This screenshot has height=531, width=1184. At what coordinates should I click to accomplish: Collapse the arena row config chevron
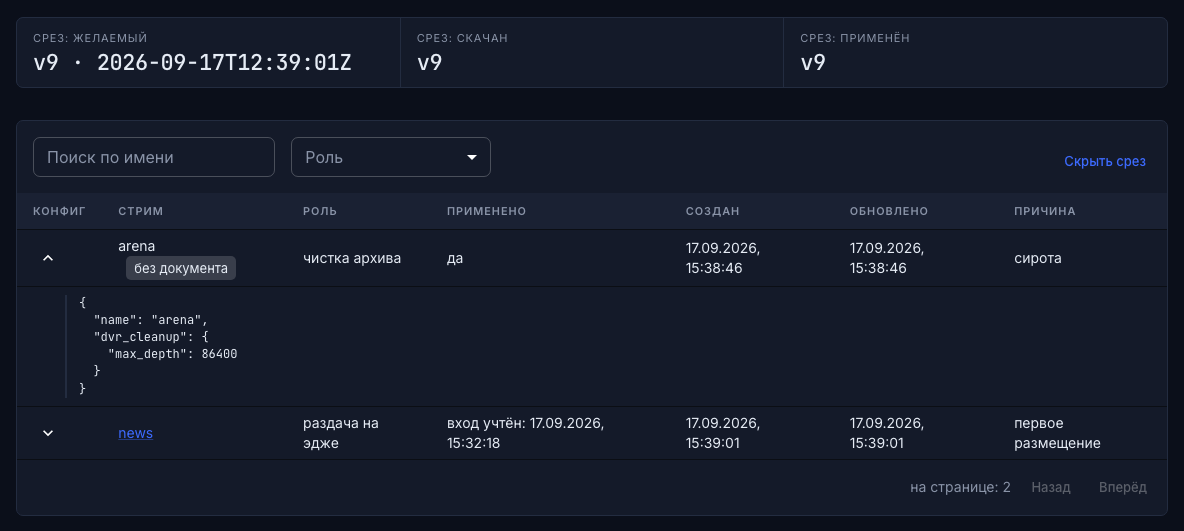pyautogui.click(x=48, y=258)
